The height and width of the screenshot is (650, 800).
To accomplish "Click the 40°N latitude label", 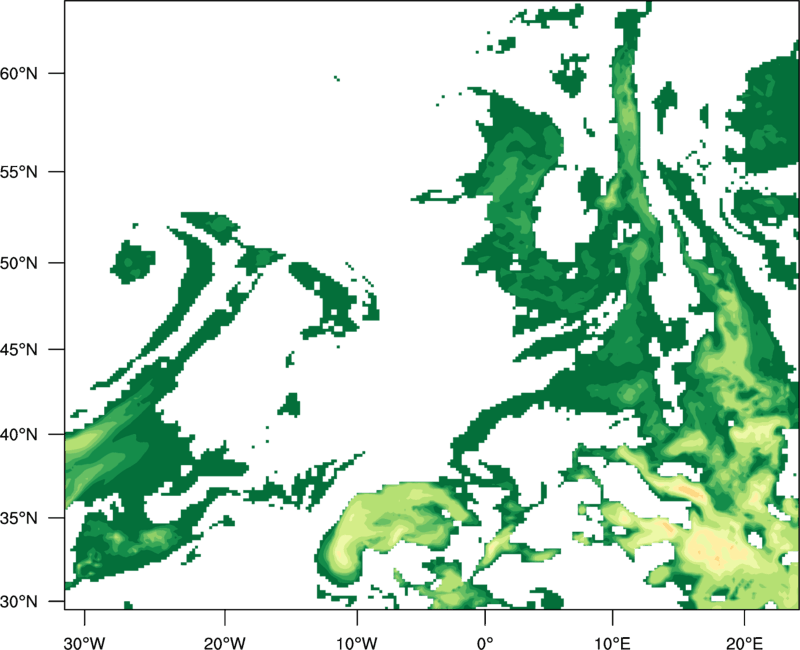I will click(x=19, y=435).
